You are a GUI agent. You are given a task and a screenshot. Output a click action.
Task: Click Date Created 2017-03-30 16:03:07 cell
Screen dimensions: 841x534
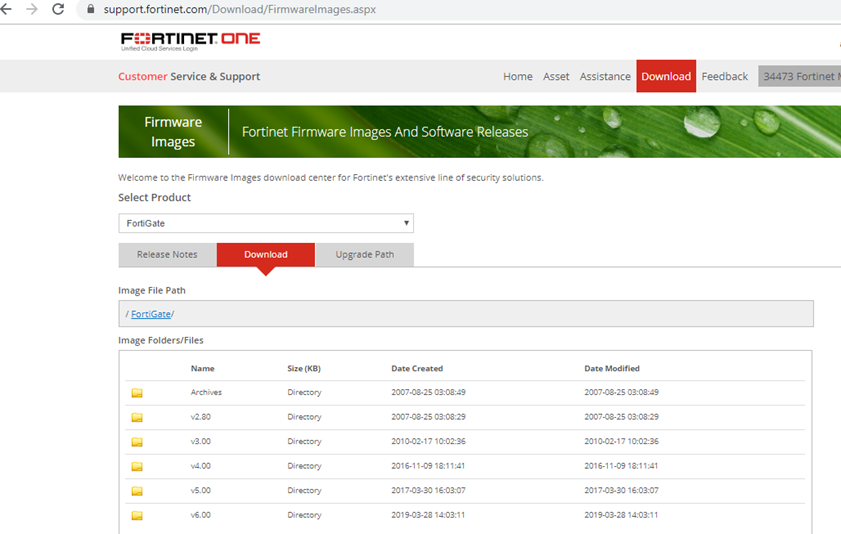pyautogui.click(x=428, y=490)
